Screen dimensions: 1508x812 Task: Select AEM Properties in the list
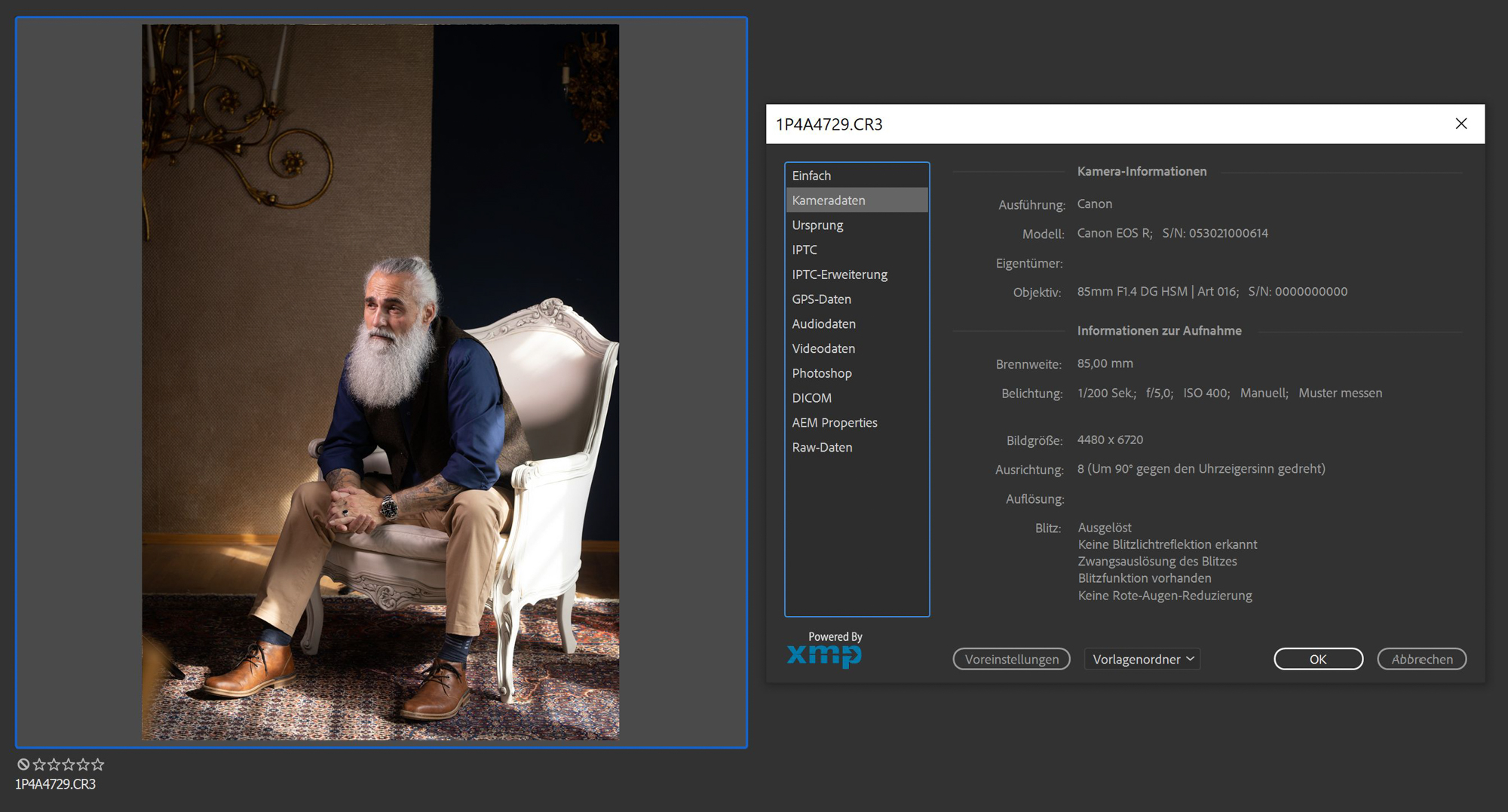[834, 423]
